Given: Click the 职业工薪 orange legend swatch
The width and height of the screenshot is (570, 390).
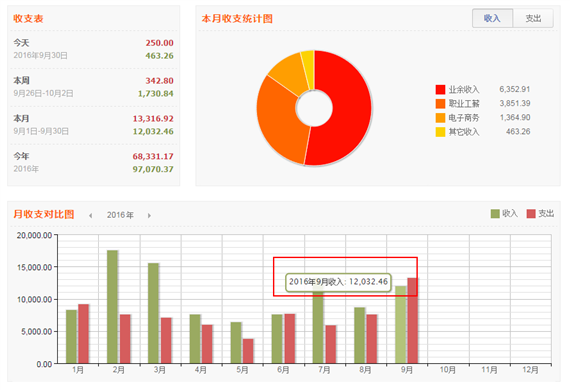Looking at the screenshot, I should tap(440, 104).
